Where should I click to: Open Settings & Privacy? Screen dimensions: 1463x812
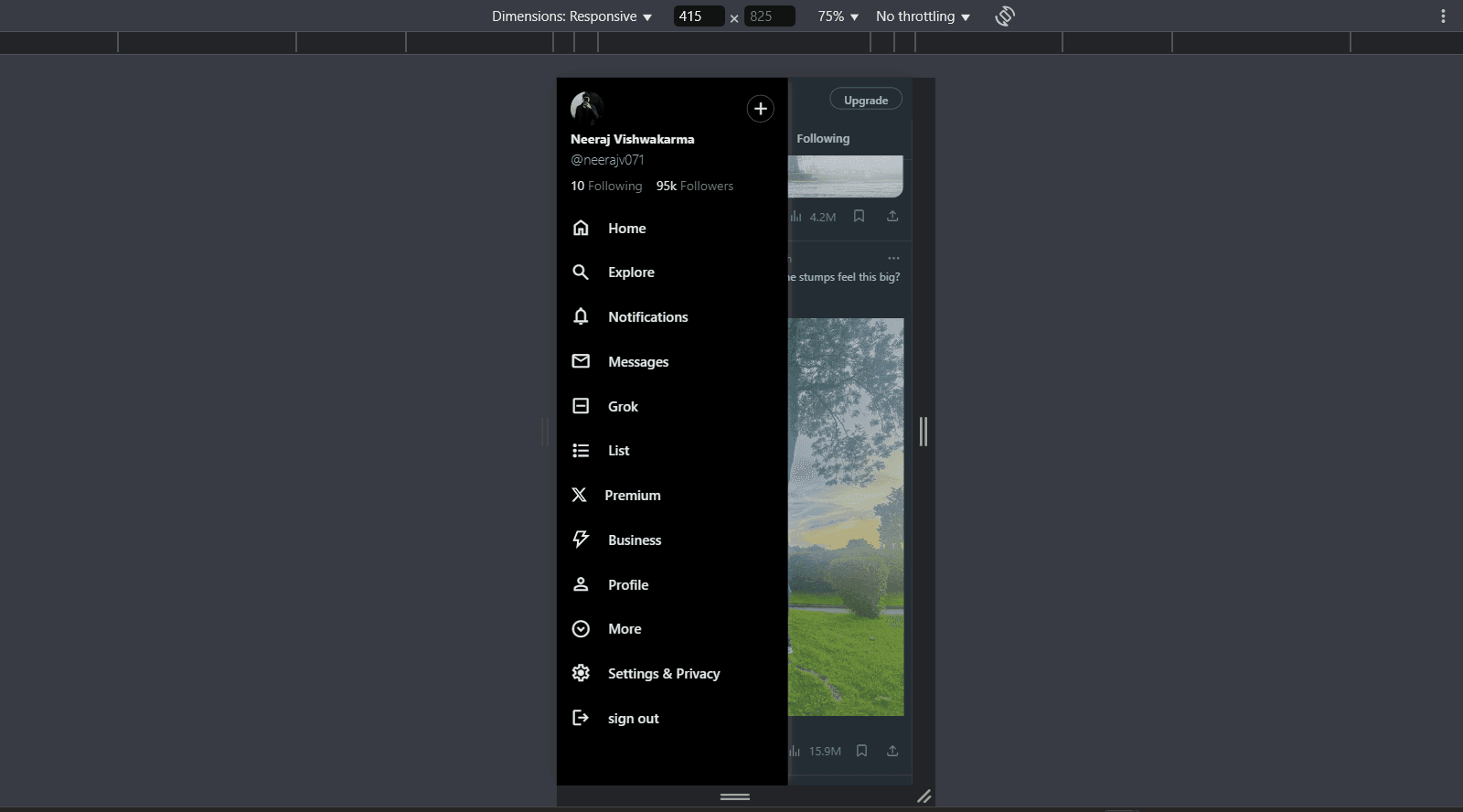tap(664, 674)
